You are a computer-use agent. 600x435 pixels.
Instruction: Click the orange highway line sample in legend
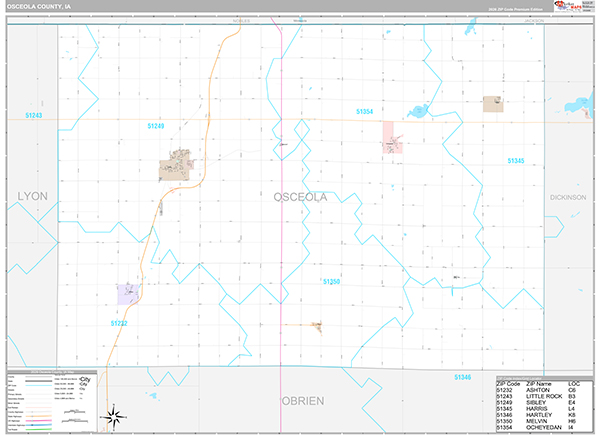[x=39, y=416]
